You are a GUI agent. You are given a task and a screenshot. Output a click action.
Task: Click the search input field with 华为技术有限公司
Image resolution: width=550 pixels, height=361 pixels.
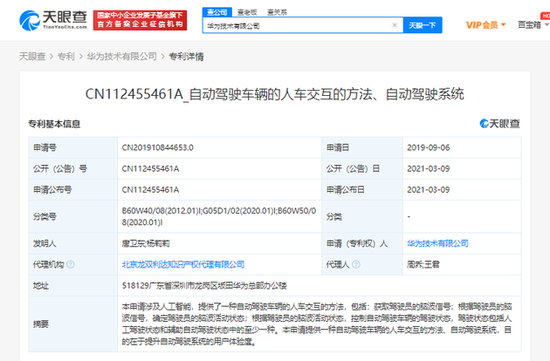click(297, 25)
